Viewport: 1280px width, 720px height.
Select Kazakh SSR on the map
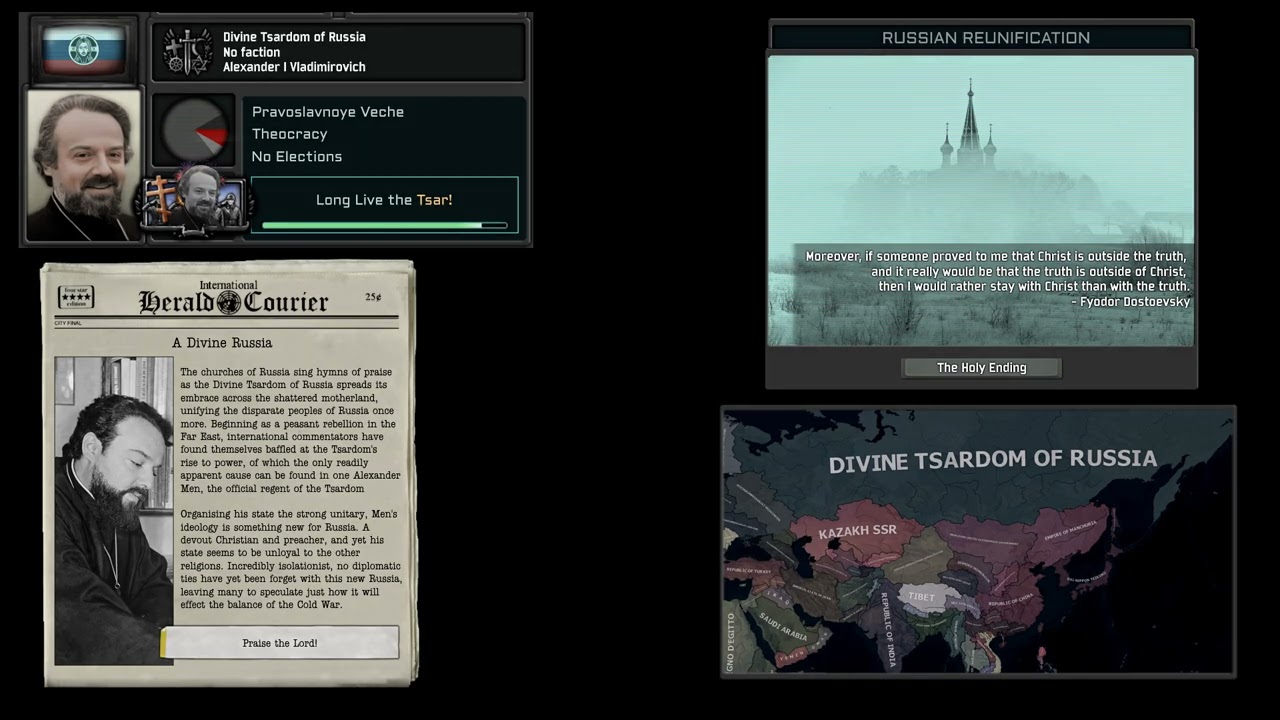click(857, 531)
